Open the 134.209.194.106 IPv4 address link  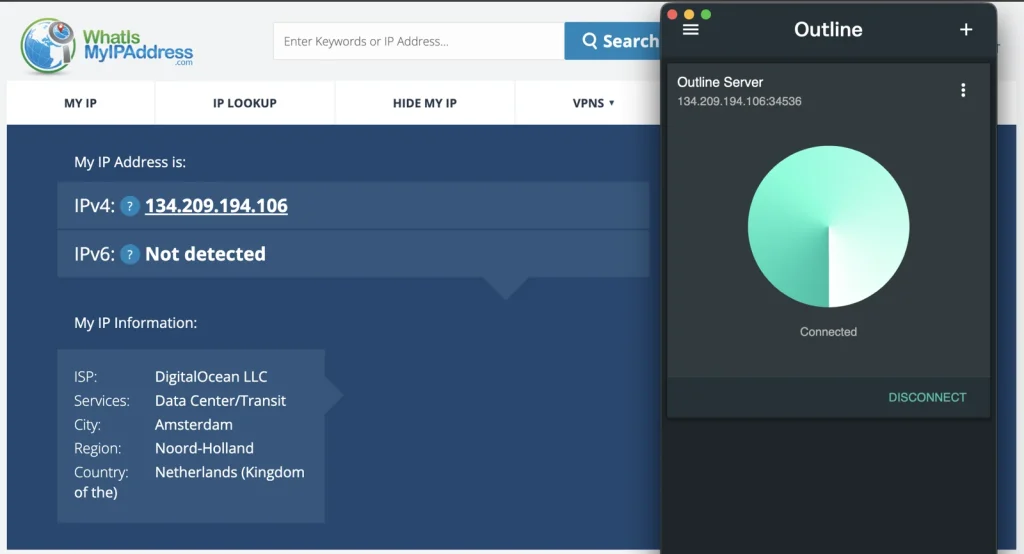pyautogui.click(x=216, y=206)
